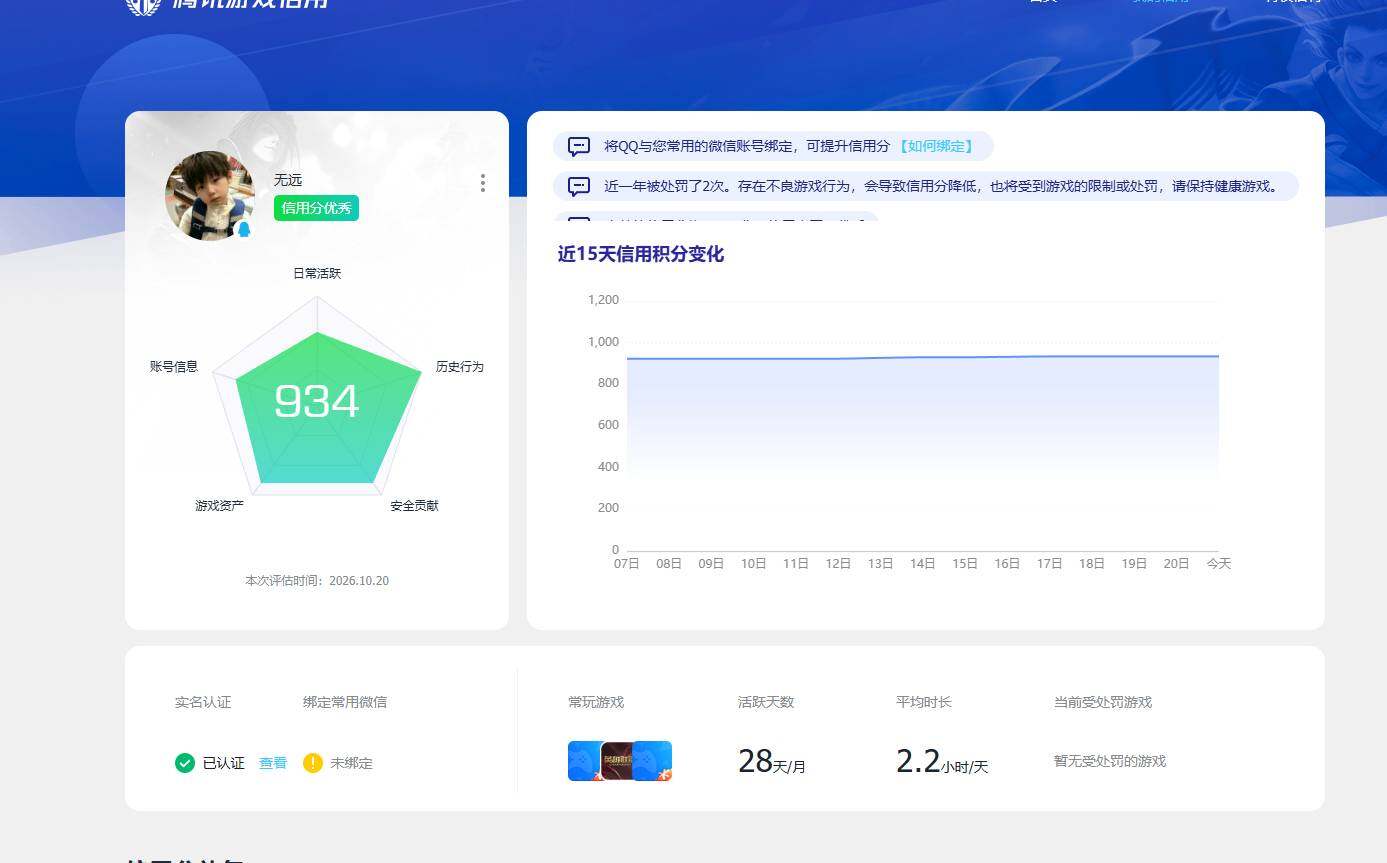The image size is (1387, 863).
Task: Click the 将QQ与您常用的微信账号绑定 tip message
Action: point(747,146)
